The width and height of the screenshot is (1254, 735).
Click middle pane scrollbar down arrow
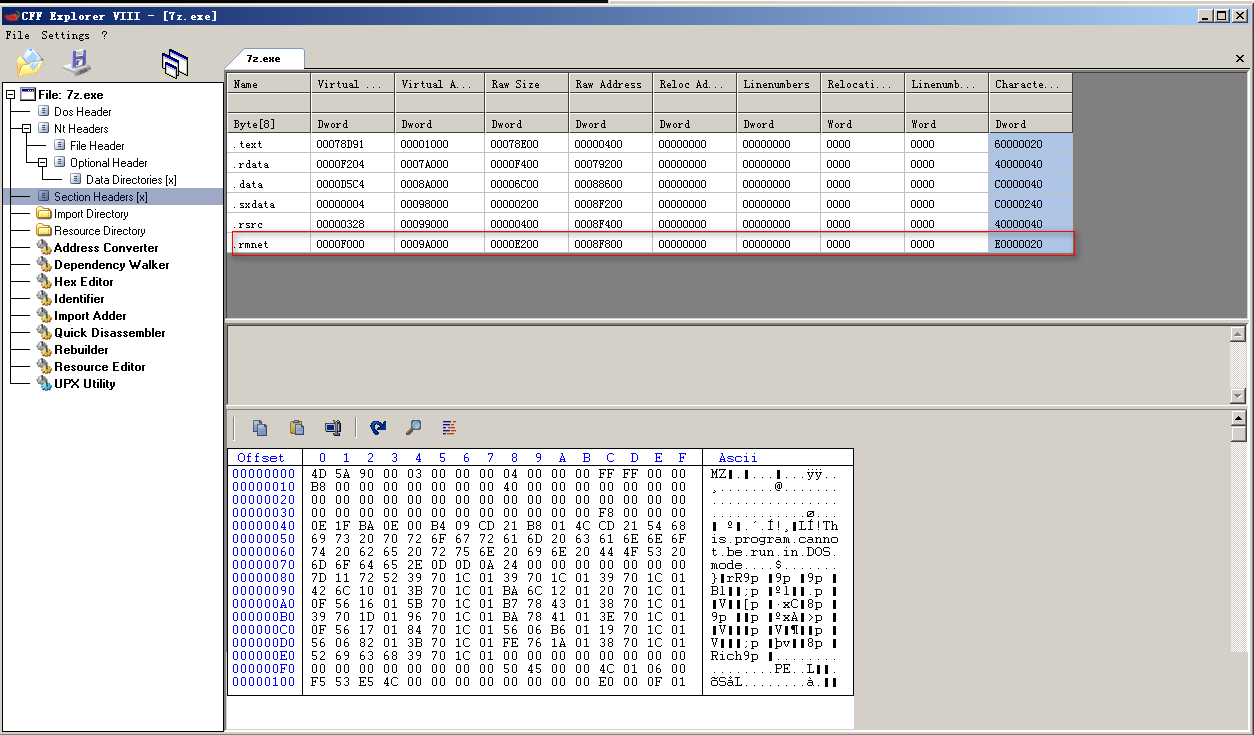pyautogui.click(x=1238, y=395)
